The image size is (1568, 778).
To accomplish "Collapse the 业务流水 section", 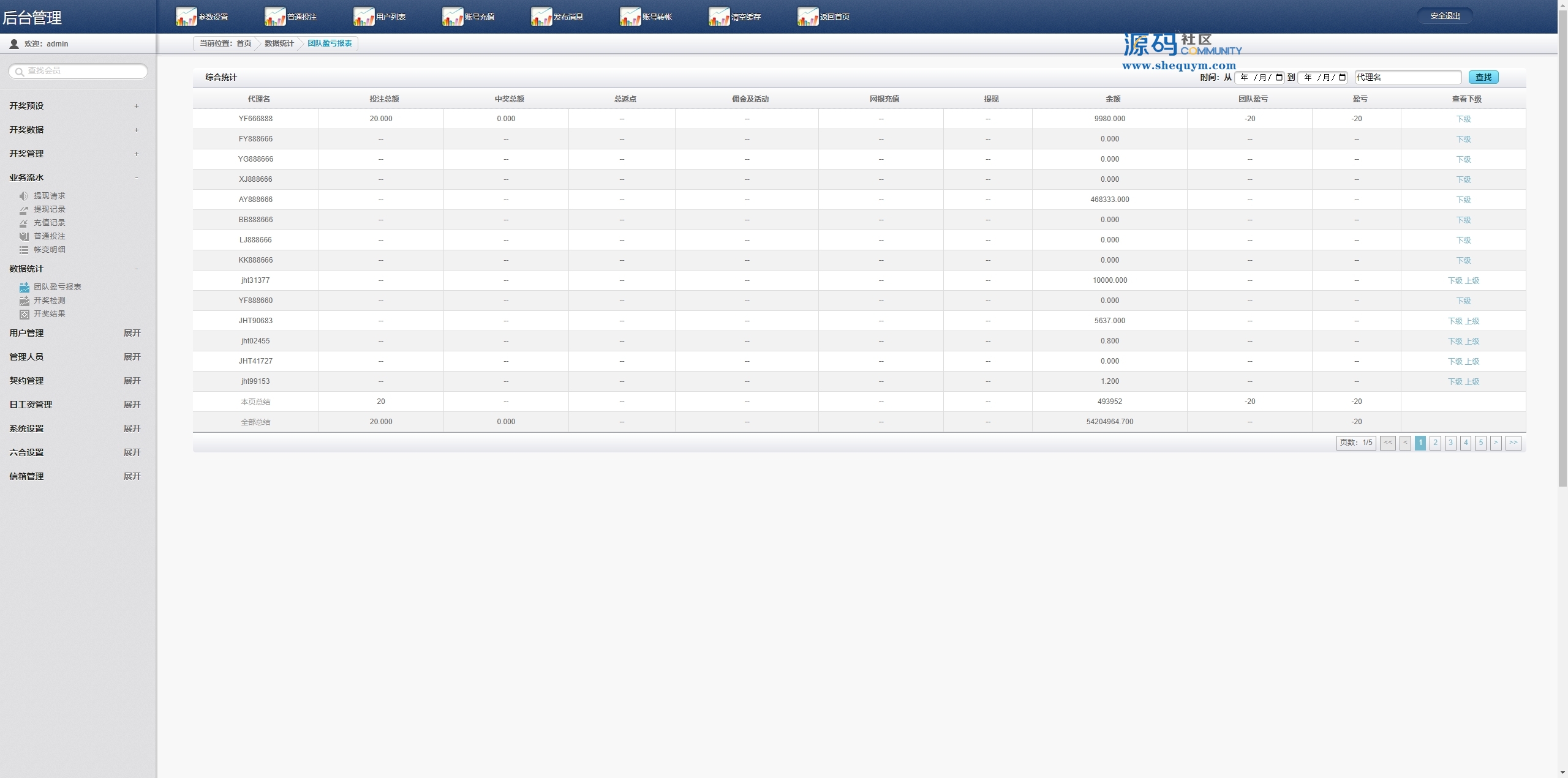I will [136, 178].
